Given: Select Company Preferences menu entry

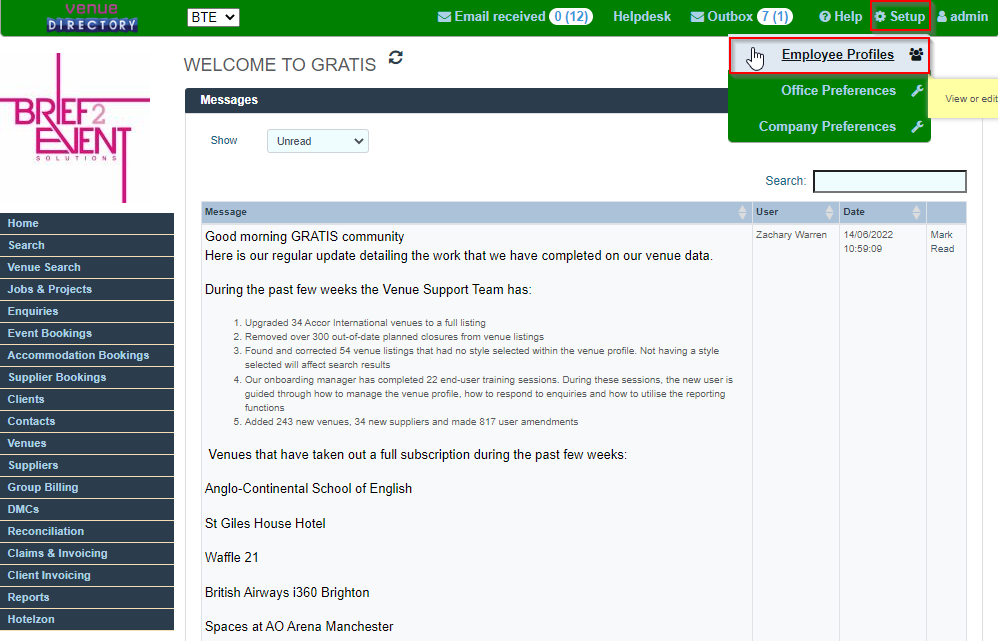Looking at the screenshot, I should point(827,127).
